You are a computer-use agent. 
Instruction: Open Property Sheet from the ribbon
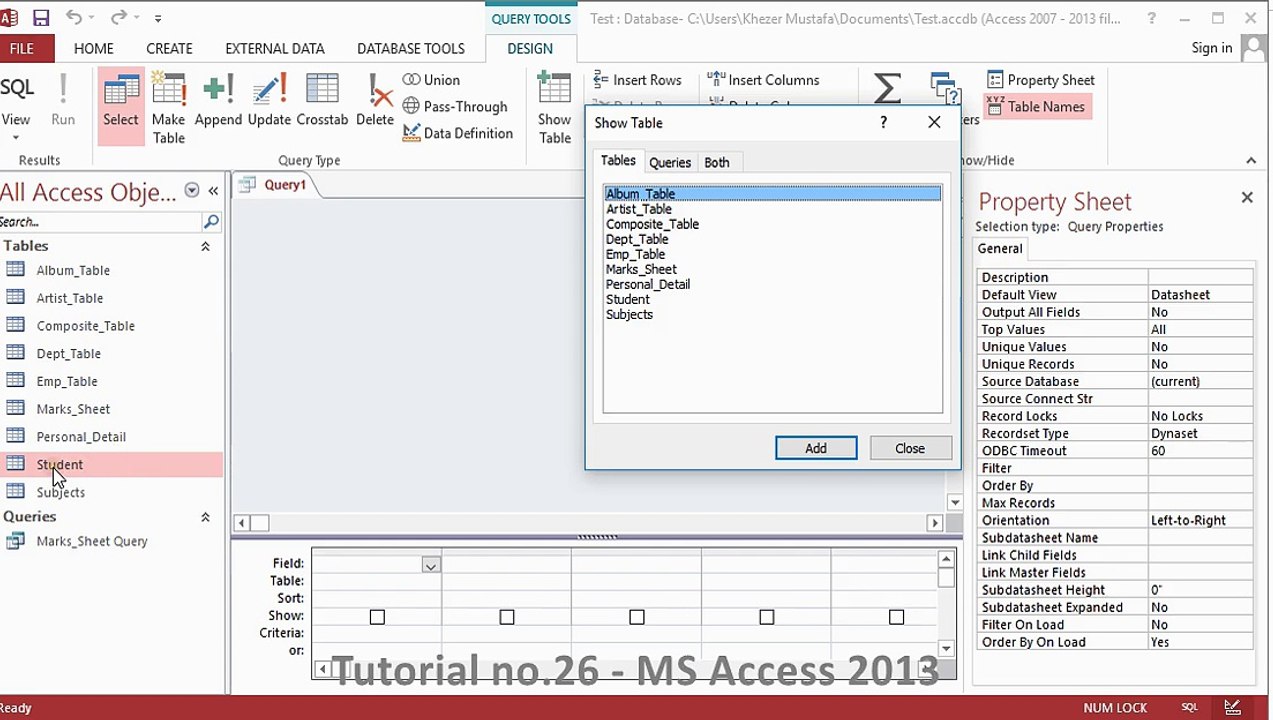tap(1041, 80)
